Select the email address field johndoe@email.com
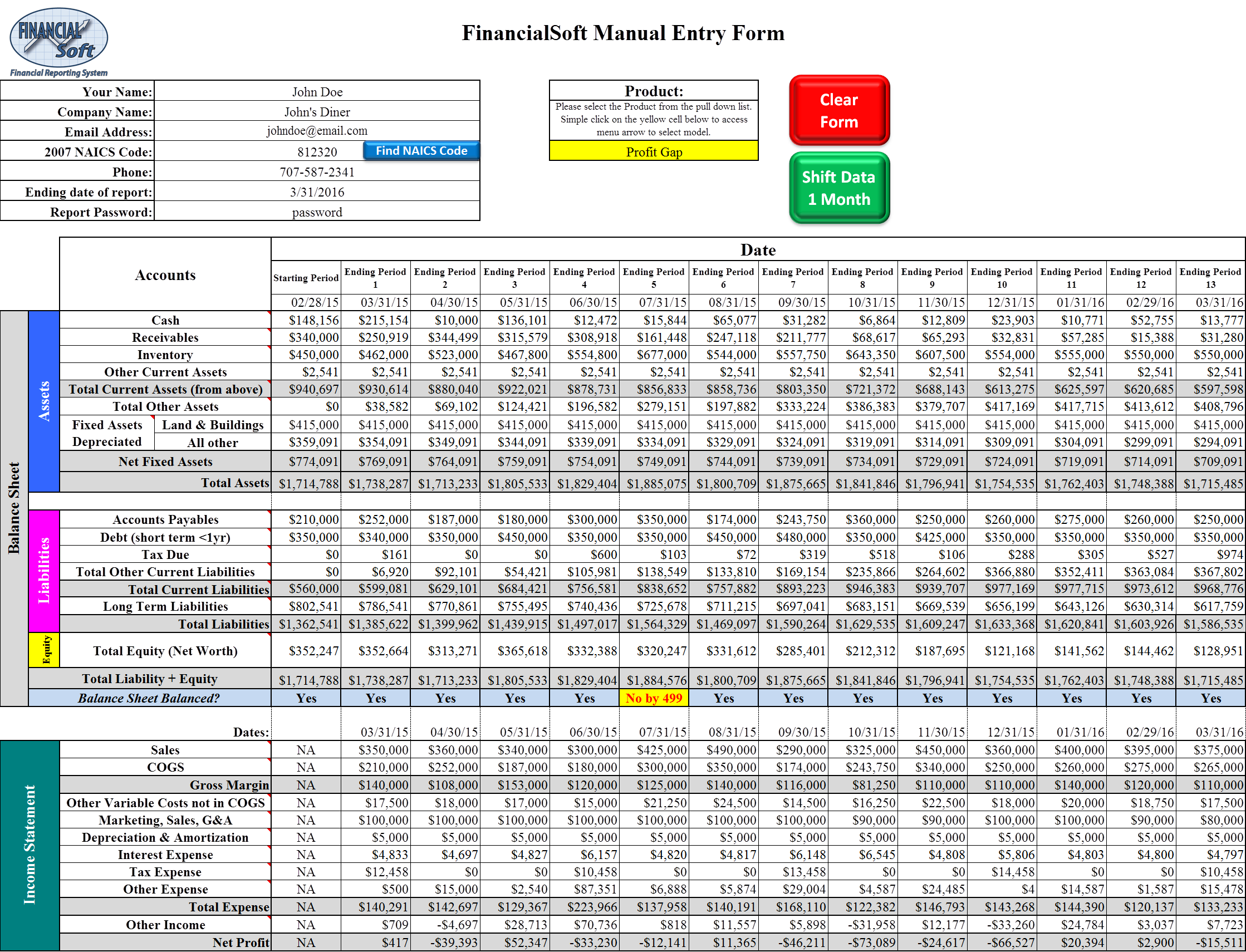This screenshot has width=1246, height=952. [317, 131]
